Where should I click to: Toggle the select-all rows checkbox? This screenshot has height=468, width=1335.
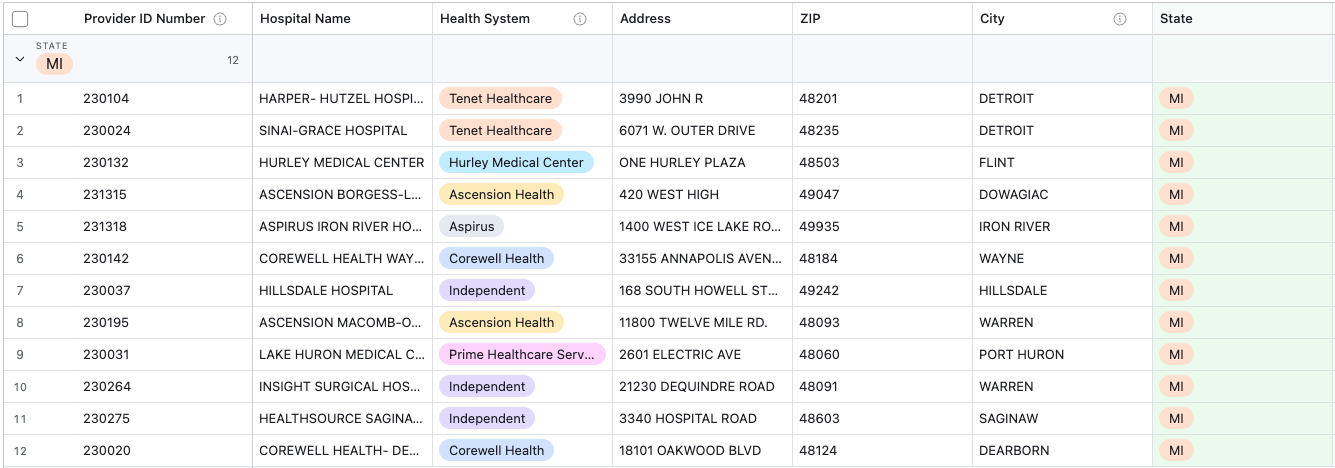(20, 19)
